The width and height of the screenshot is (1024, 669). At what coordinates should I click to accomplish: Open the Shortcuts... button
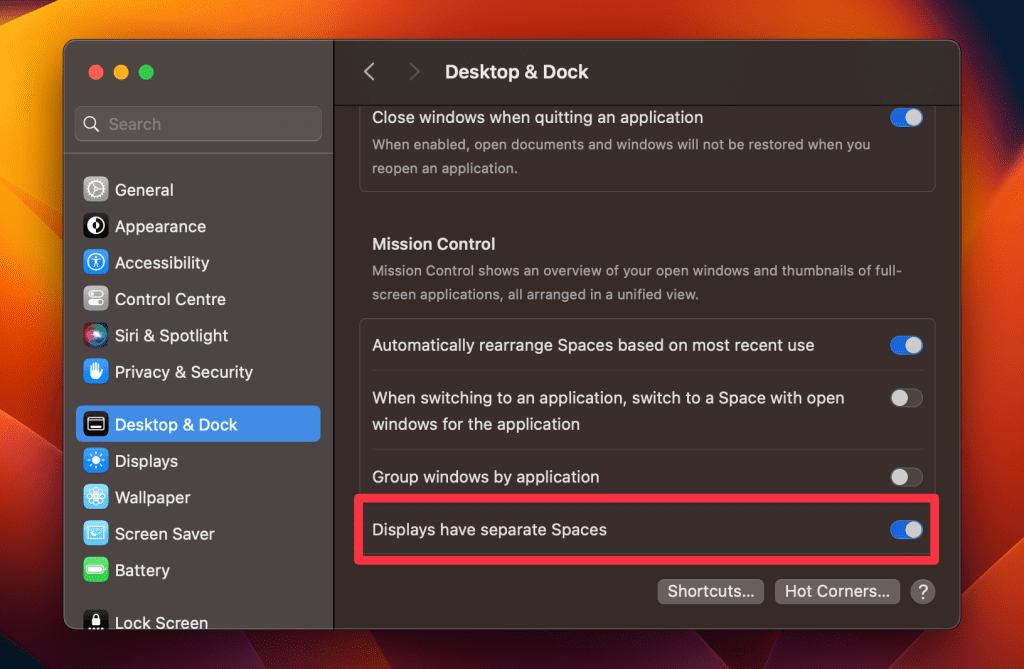point(711,591)
